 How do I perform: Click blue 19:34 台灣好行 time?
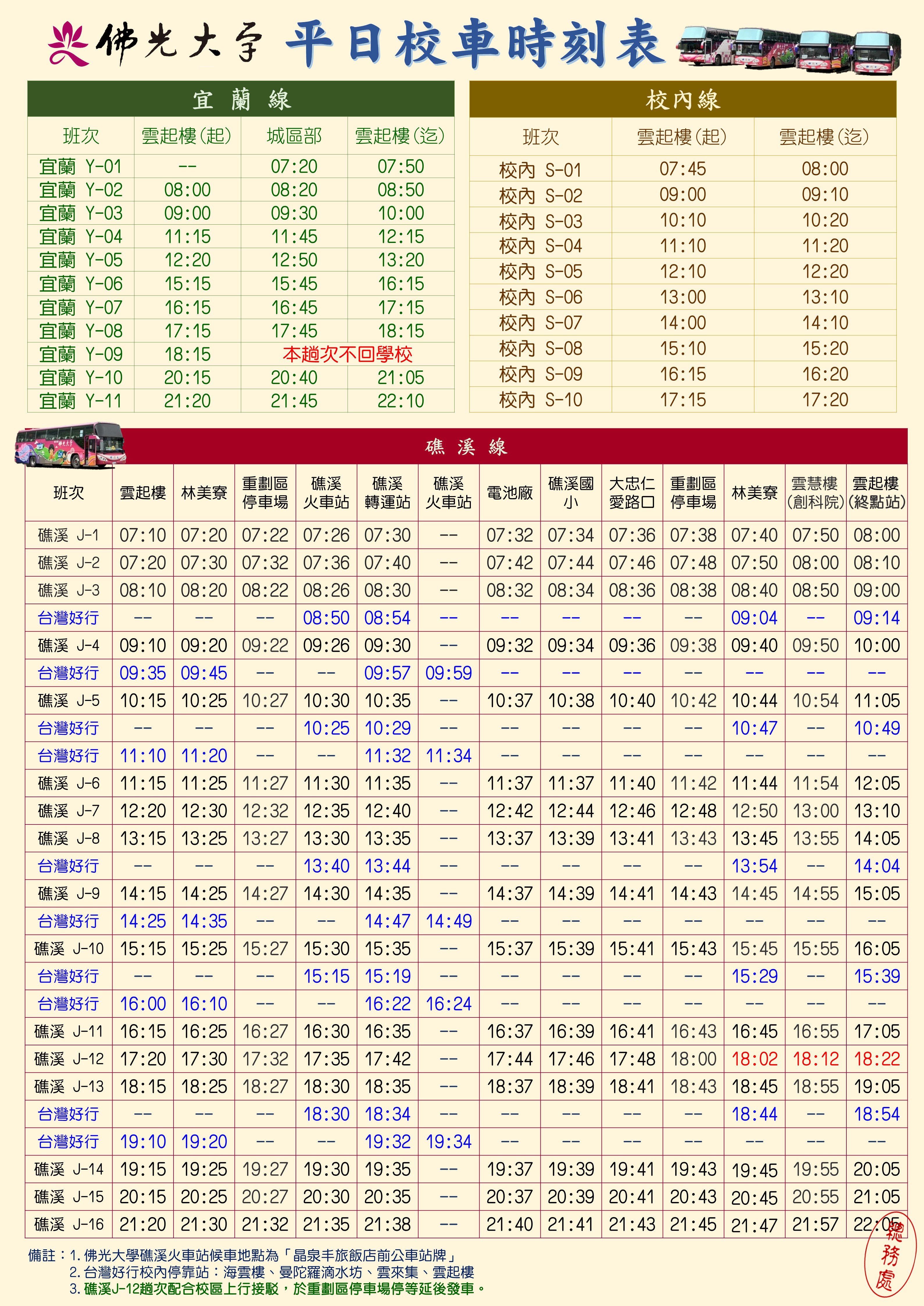[x=449, y=1142]
